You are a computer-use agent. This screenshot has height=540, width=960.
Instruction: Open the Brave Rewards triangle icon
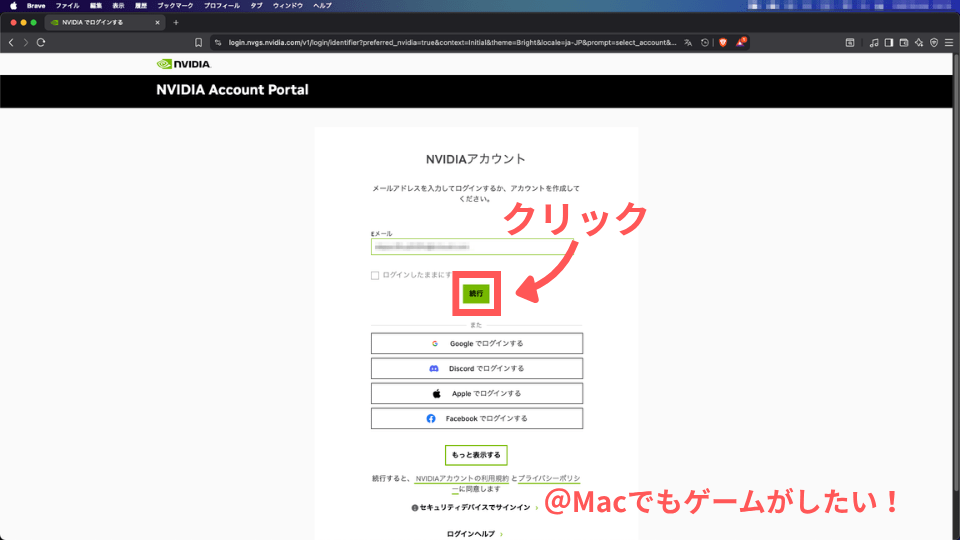[741, 43]
